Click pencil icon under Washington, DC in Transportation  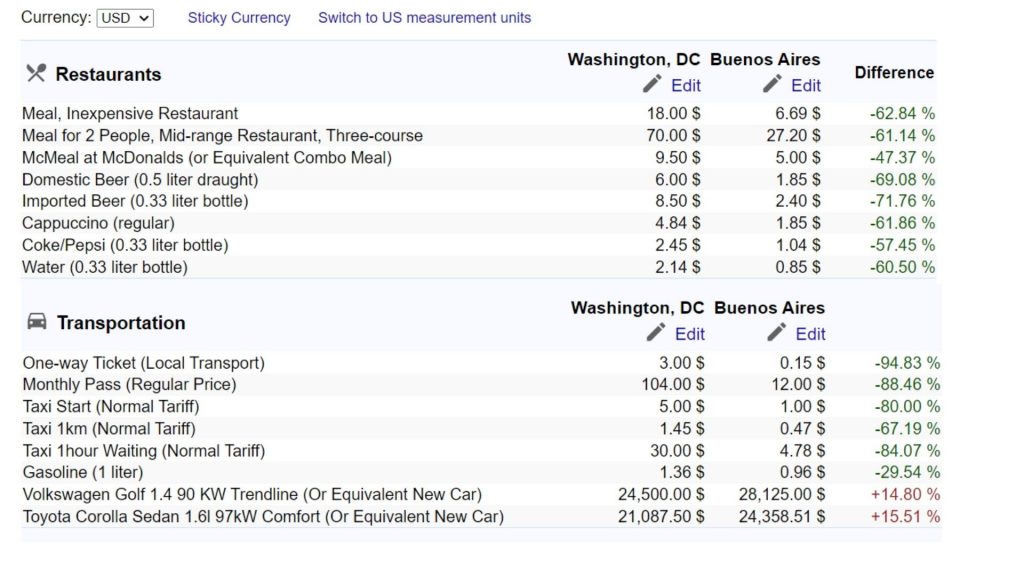click(657, 333)
